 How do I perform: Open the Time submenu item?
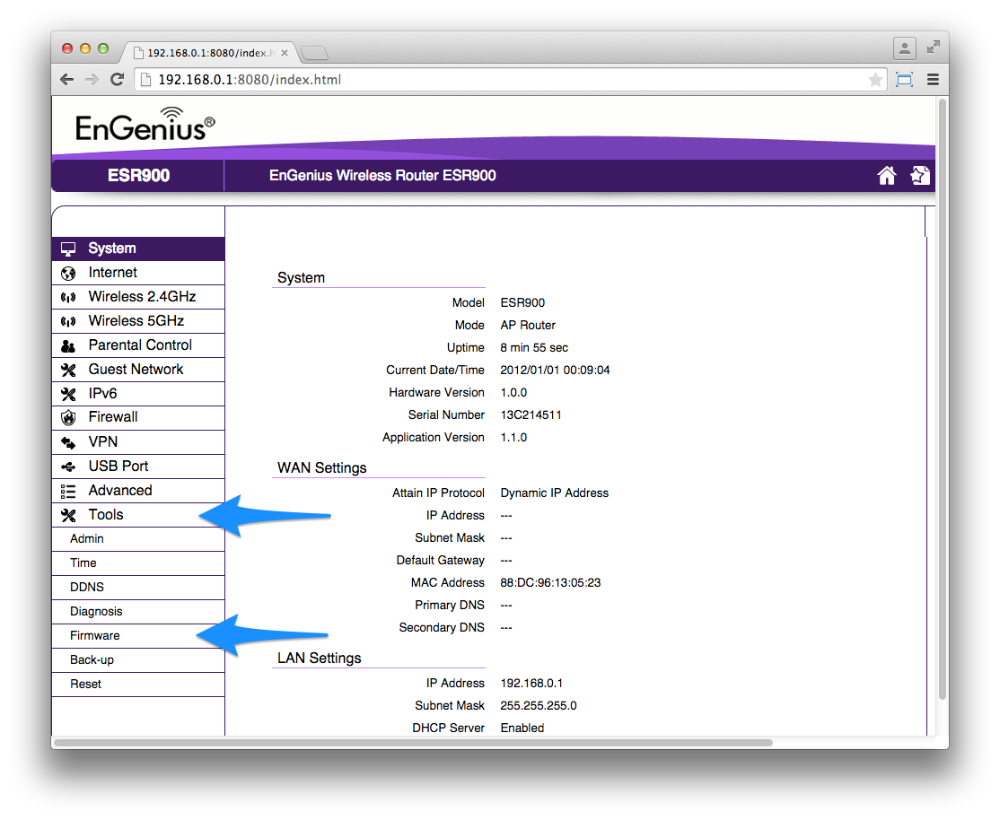pyautogui.click(x=138, y=564)
